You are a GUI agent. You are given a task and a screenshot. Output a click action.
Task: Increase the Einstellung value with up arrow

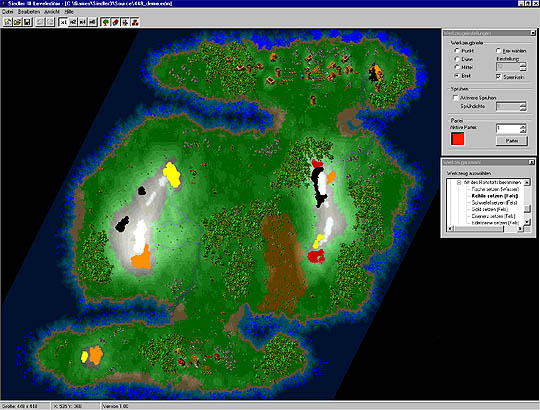(x=523, y=65)
